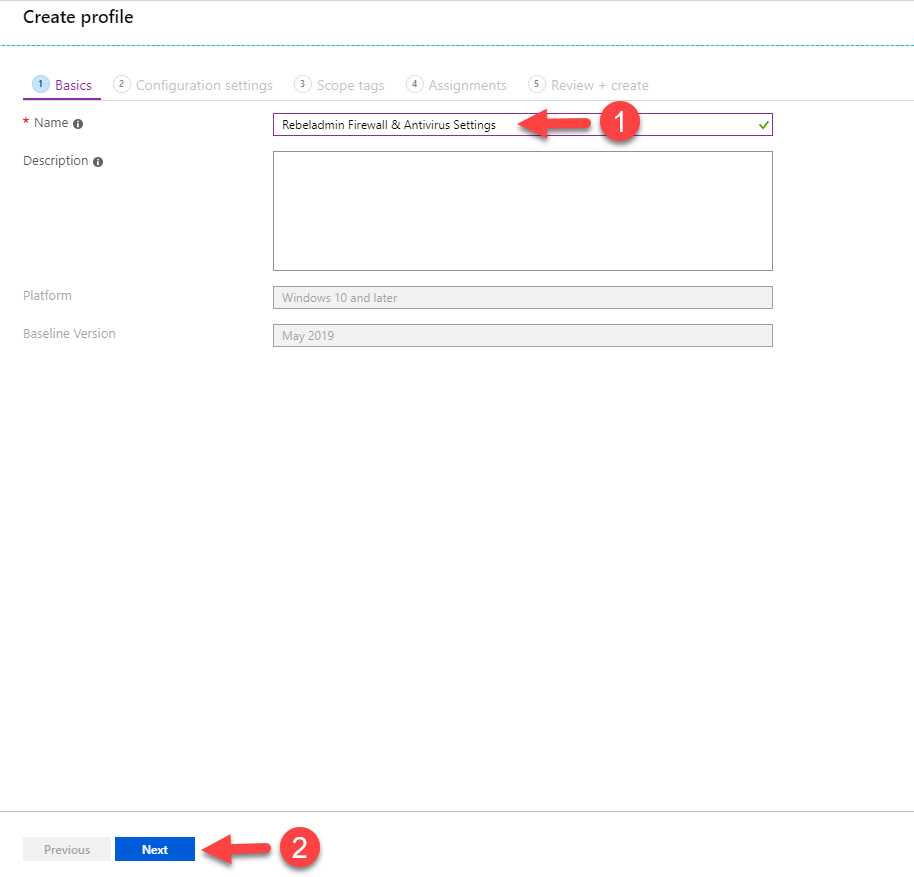Viewport: 914px width, 877px height.
Task: Click the Name field info icon
Action: (78, 124)
